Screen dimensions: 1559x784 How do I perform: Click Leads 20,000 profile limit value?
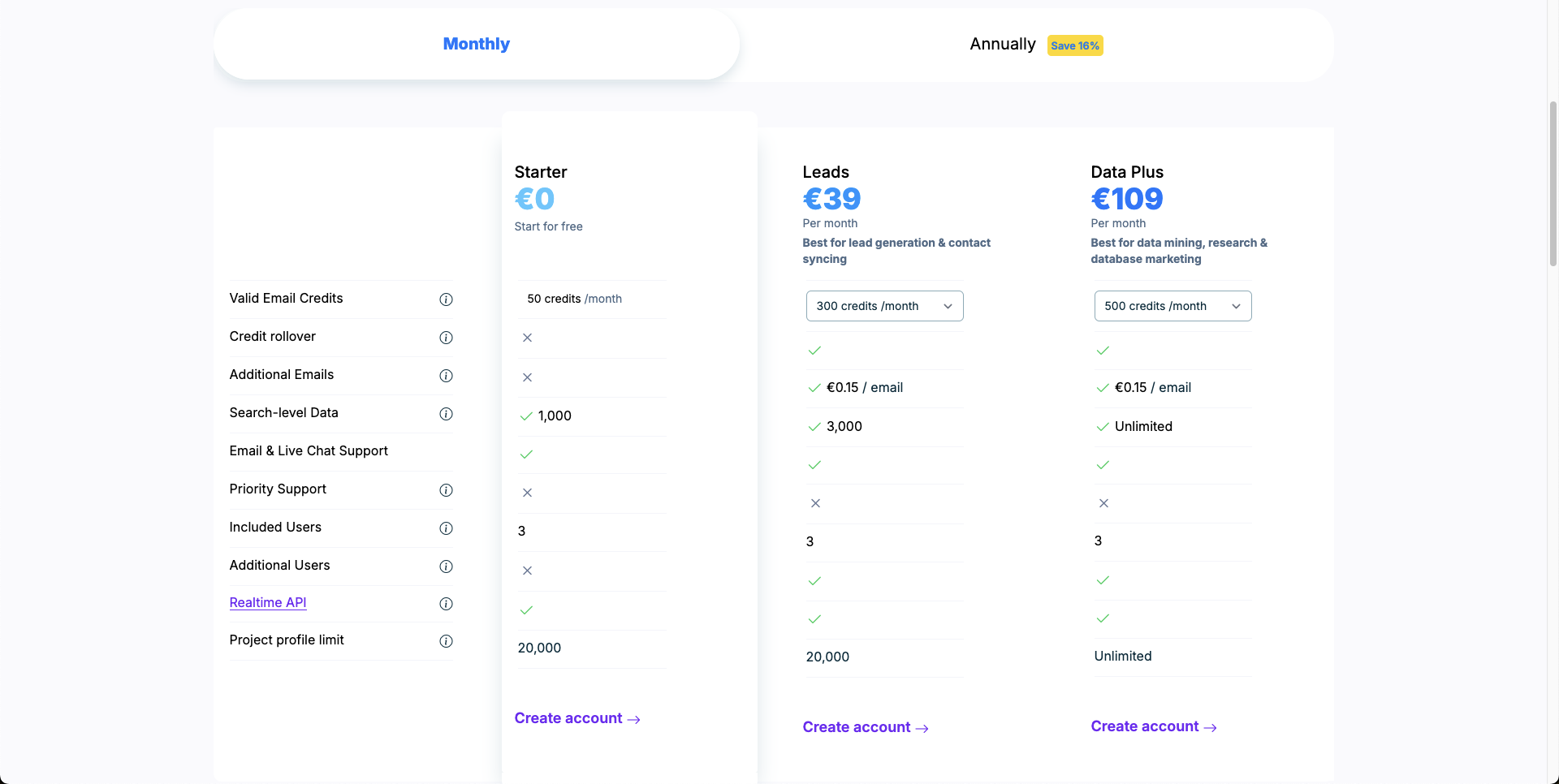(828, 657)
